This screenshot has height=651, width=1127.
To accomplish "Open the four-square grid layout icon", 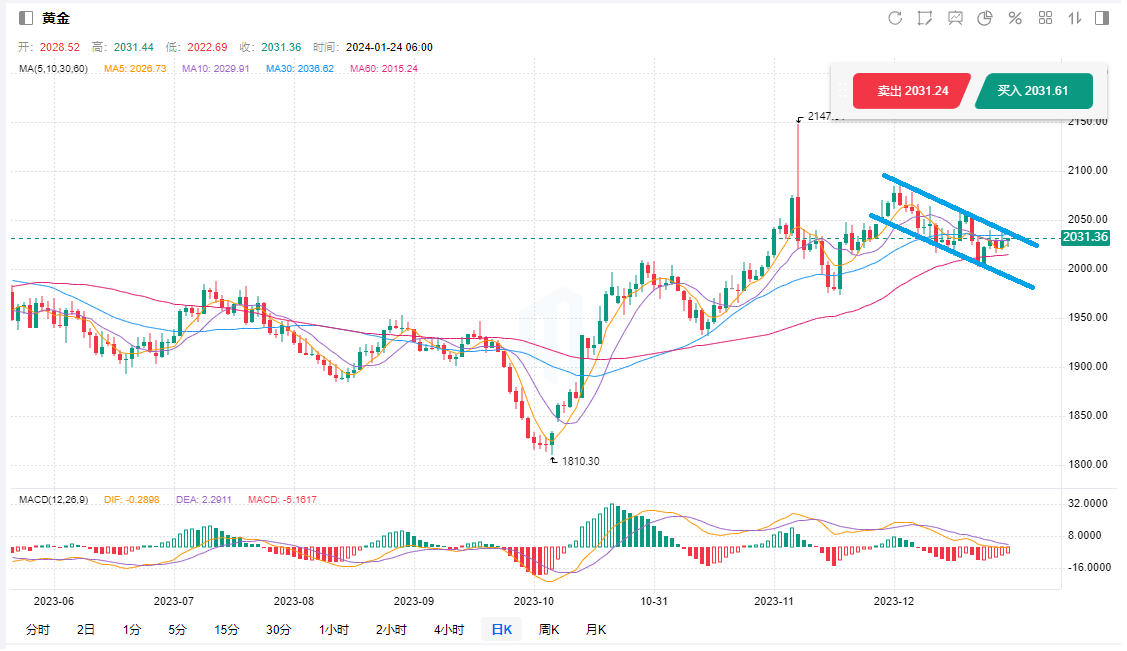I will pos(1046,18).
